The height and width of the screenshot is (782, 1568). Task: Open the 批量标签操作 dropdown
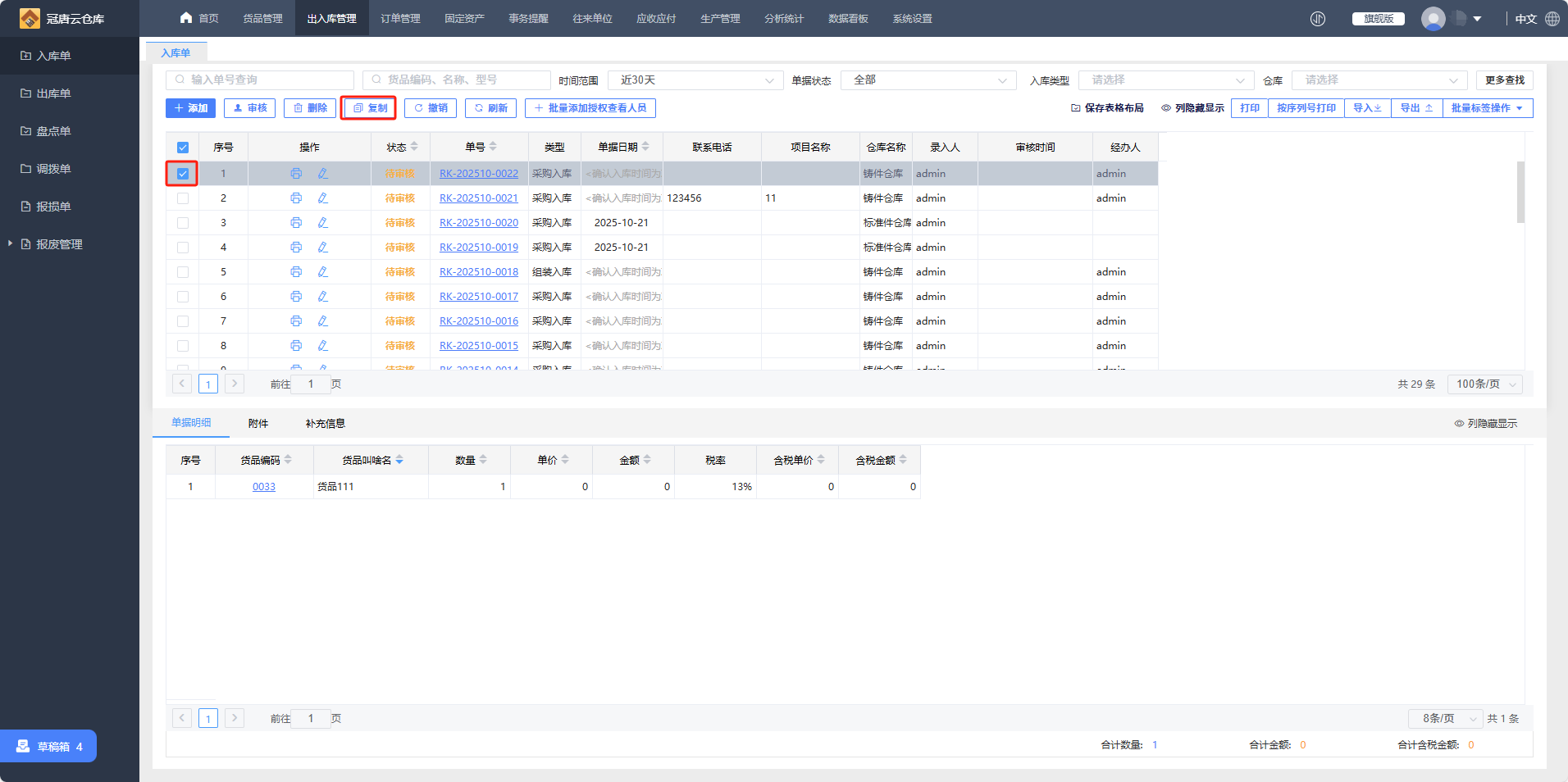(x=1487, y=108)
